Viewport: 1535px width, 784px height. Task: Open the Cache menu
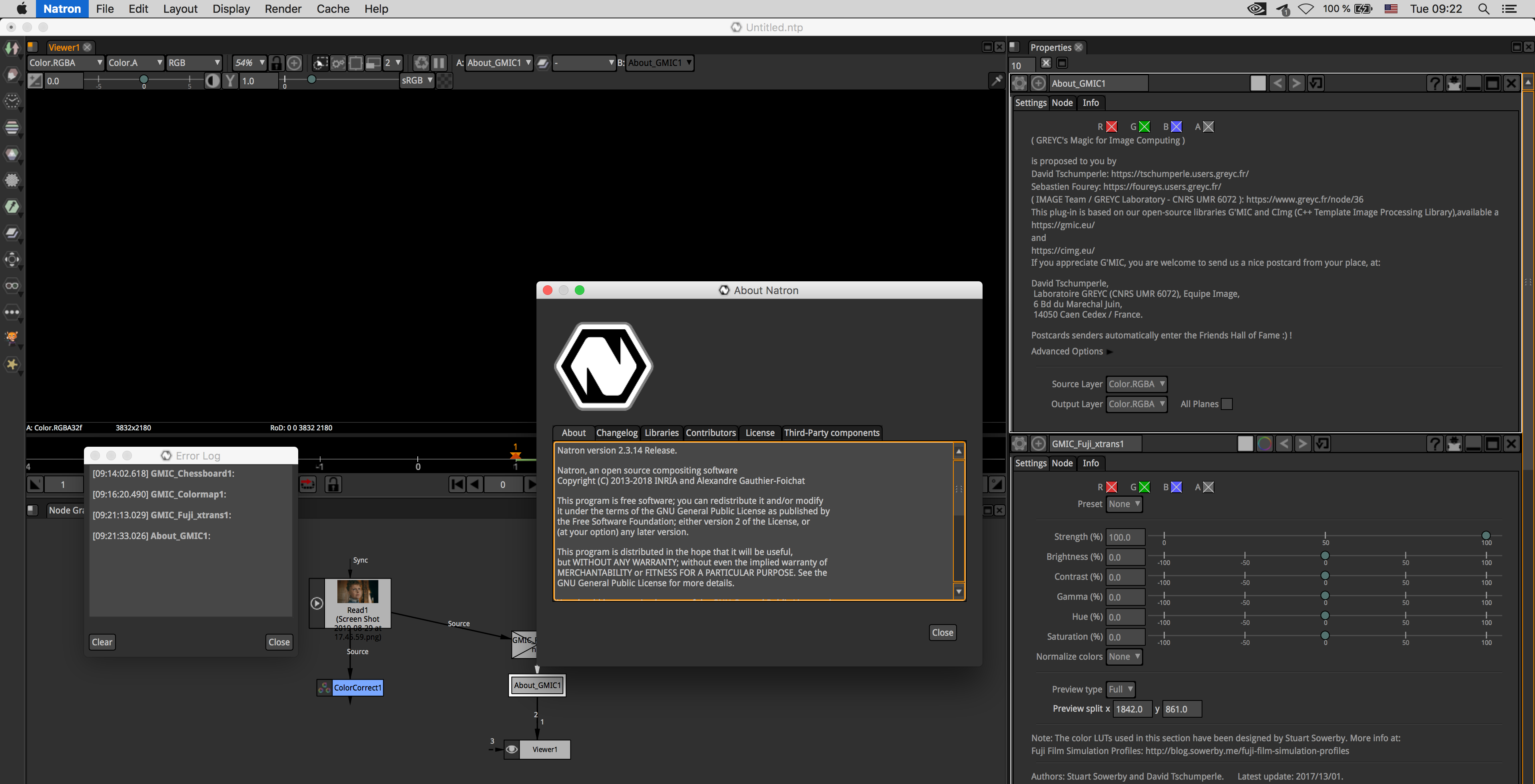click(x=333, y=9)
